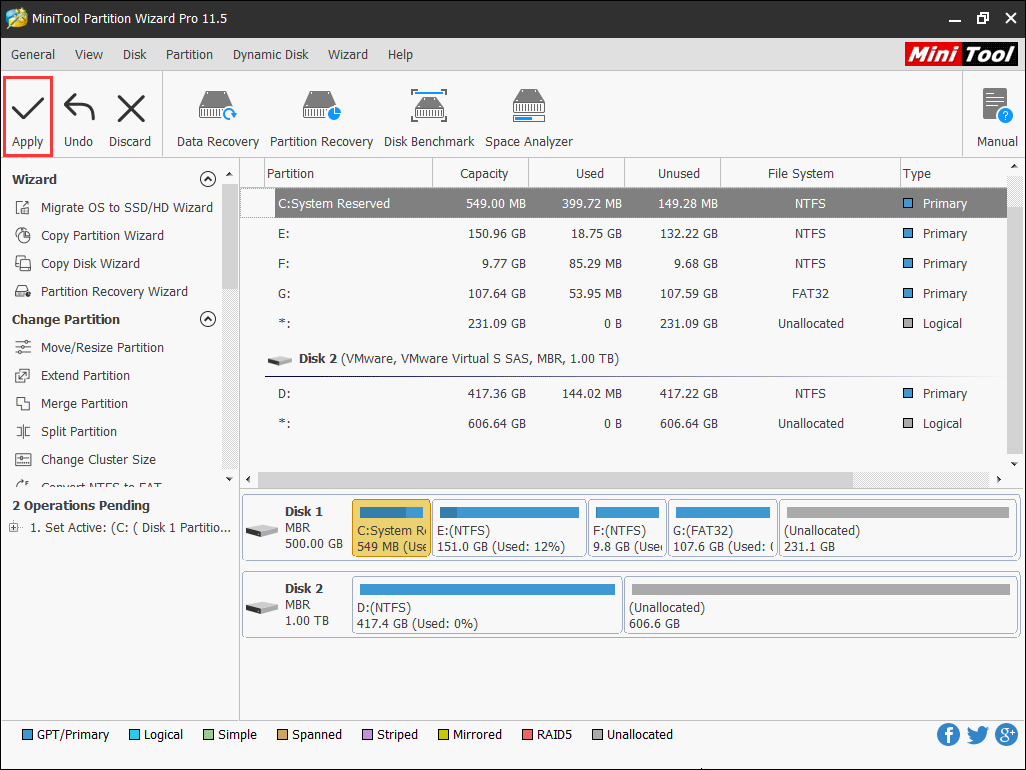Viewport: 1026px width, 770px height.
Task: Select D:(NTFS) block in disk map
Action: pos(487,605)
